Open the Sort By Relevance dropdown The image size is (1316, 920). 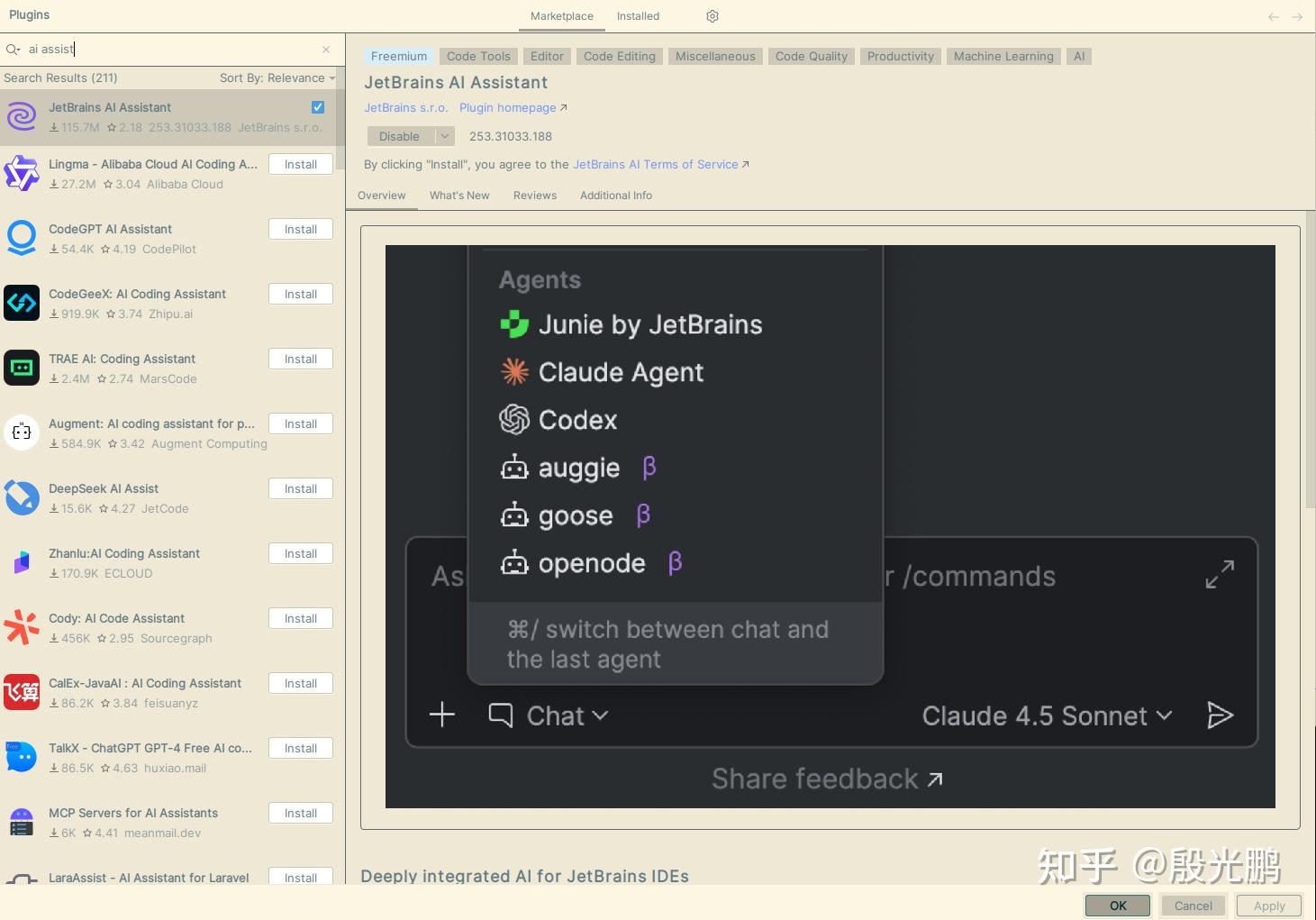(277, 78)
